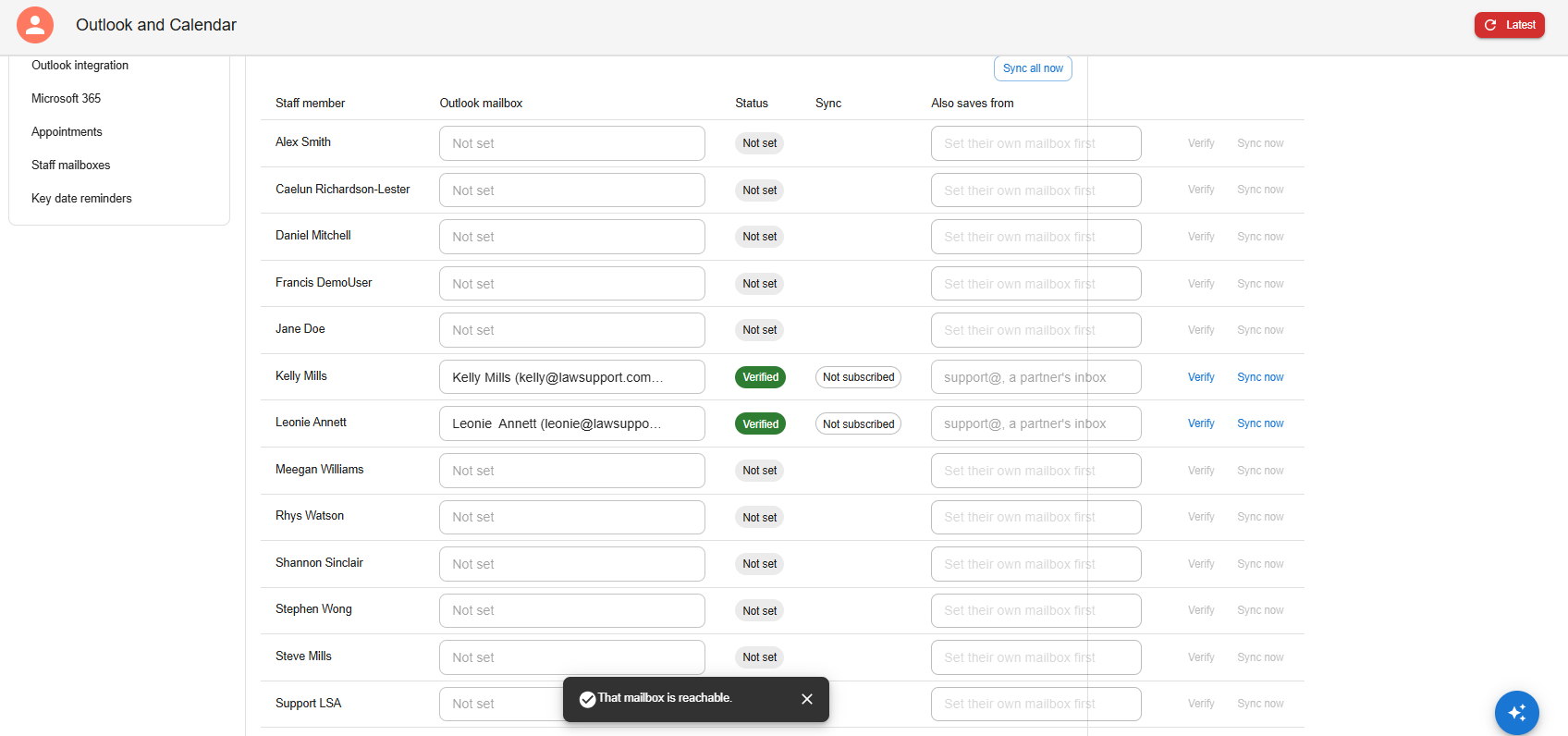Viewport: 1568px width, 736px height.
Task: Edit Caelun Richardson-Lester mailbox field
Action: (x=572, y=190)
